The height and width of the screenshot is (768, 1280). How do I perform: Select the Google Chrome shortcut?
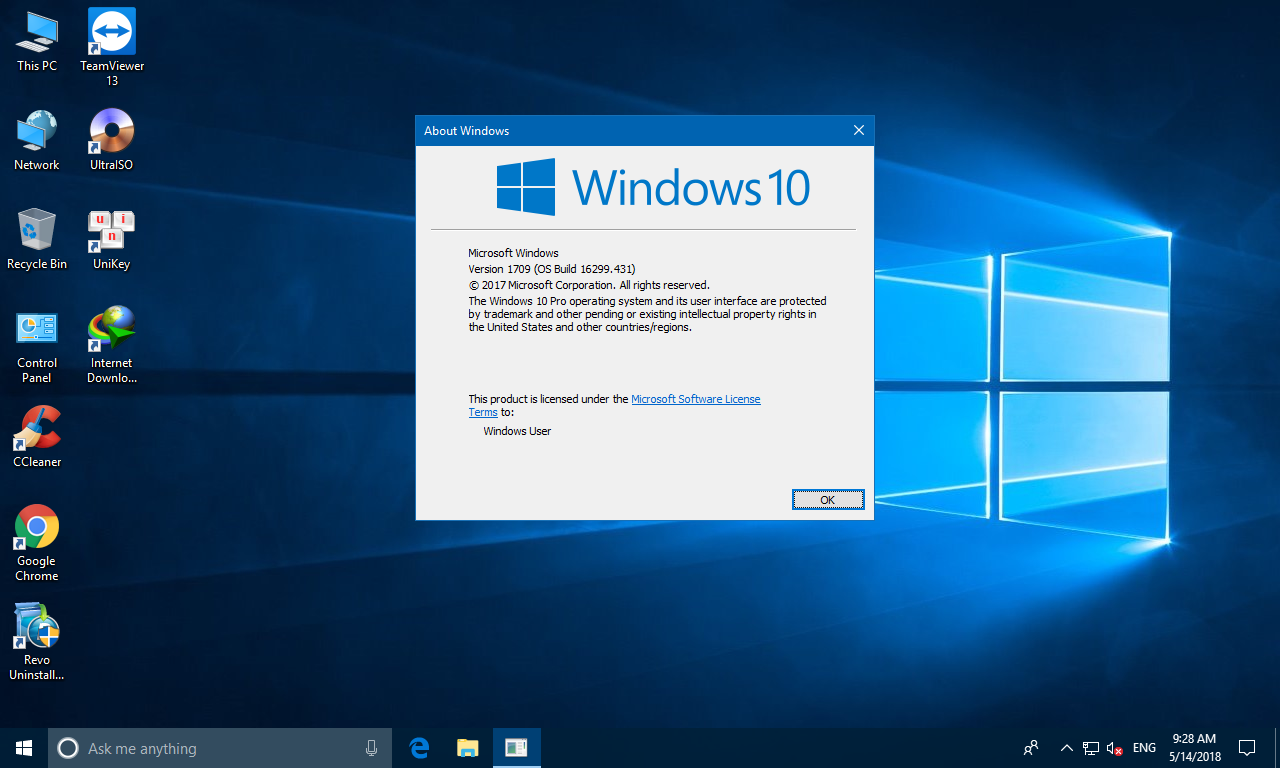(x=37, y=543)
